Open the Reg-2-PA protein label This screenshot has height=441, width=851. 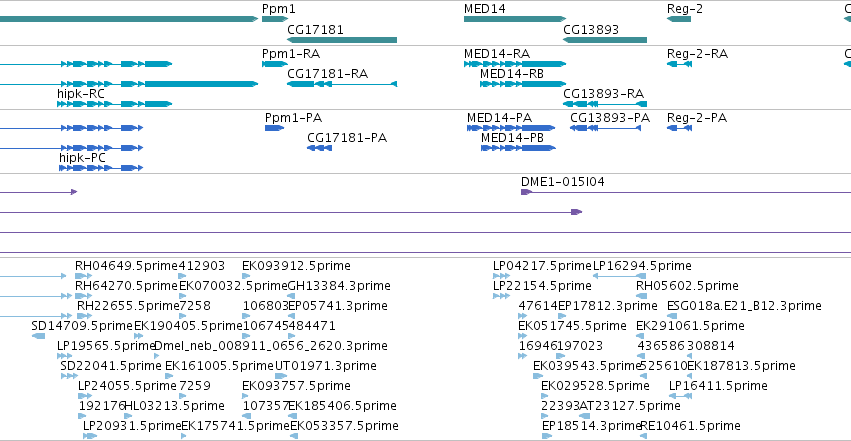pyautogui.click(x=697, y=118)
